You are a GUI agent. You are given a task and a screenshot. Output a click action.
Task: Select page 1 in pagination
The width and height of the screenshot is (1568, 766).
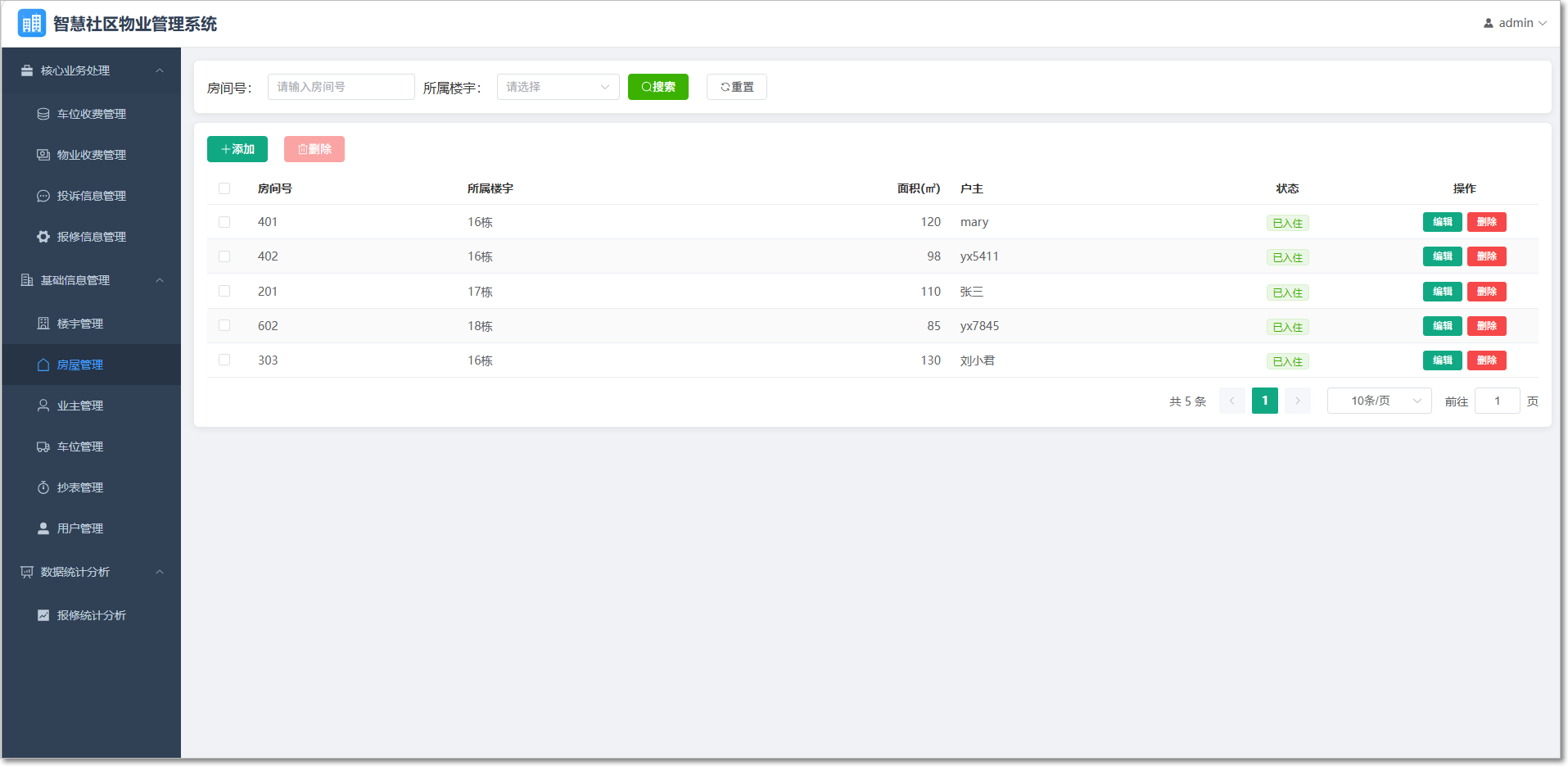(x=1265, y=401)
